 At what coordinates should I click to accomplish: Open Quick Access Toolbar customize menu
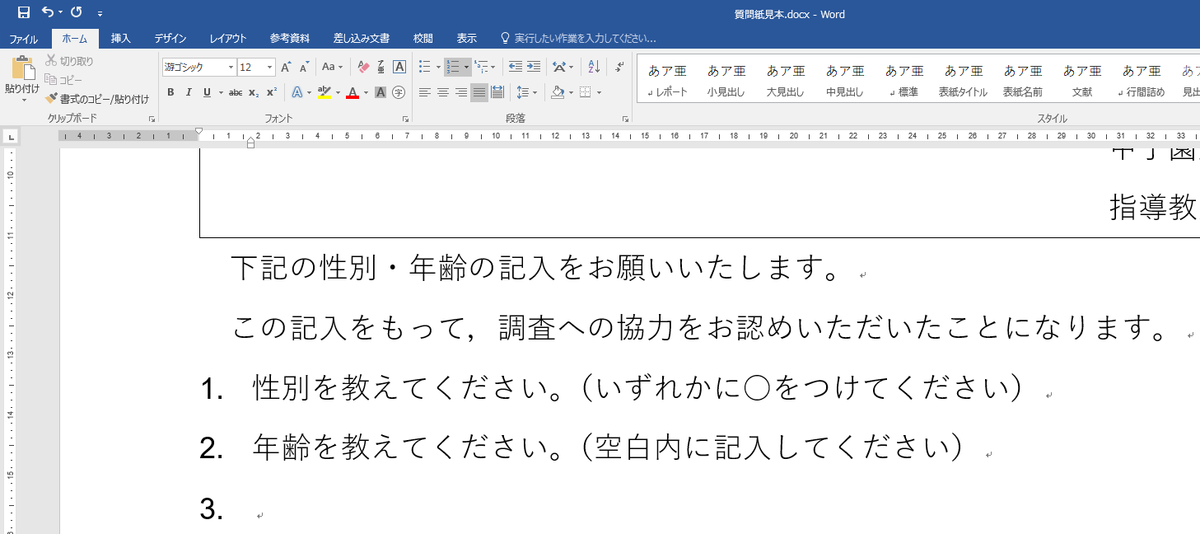pyautogui.click(x=100, y=12)
